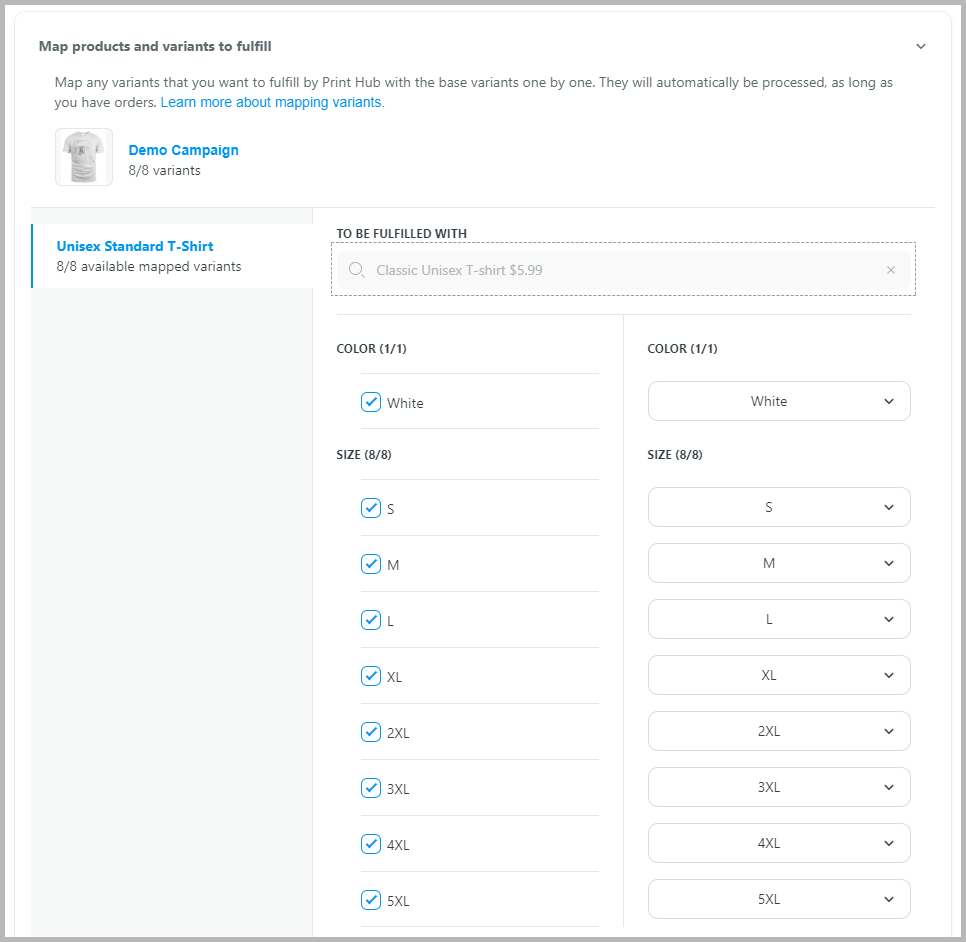
Task: Open Learn more about mapping variants link
Action: pos(272,102)
